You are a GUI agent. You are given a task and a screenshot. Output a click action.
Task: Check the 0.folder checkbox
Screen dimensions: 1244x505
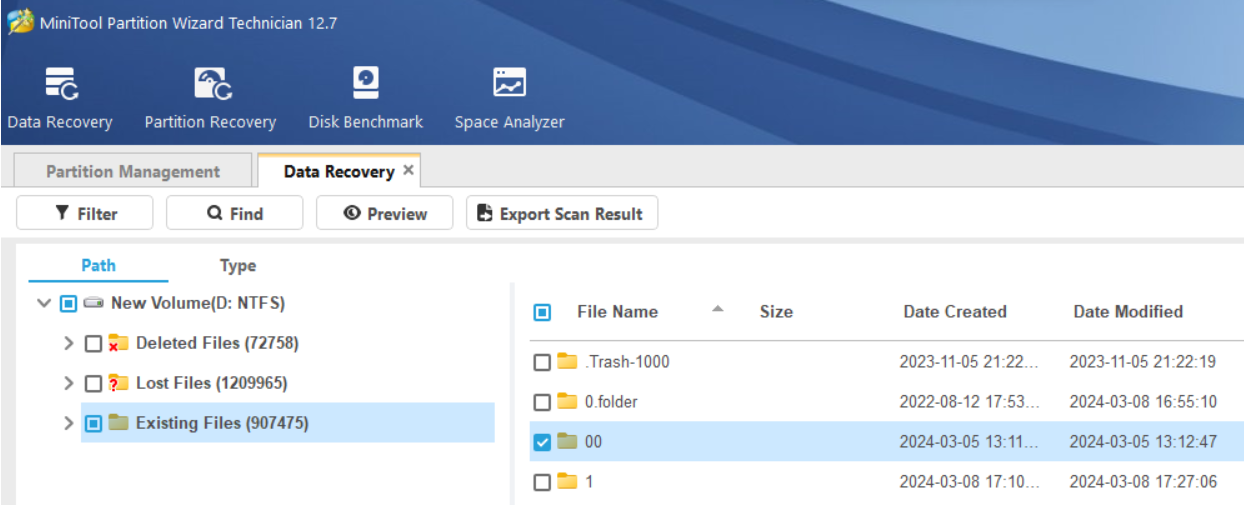click(542, 402)
